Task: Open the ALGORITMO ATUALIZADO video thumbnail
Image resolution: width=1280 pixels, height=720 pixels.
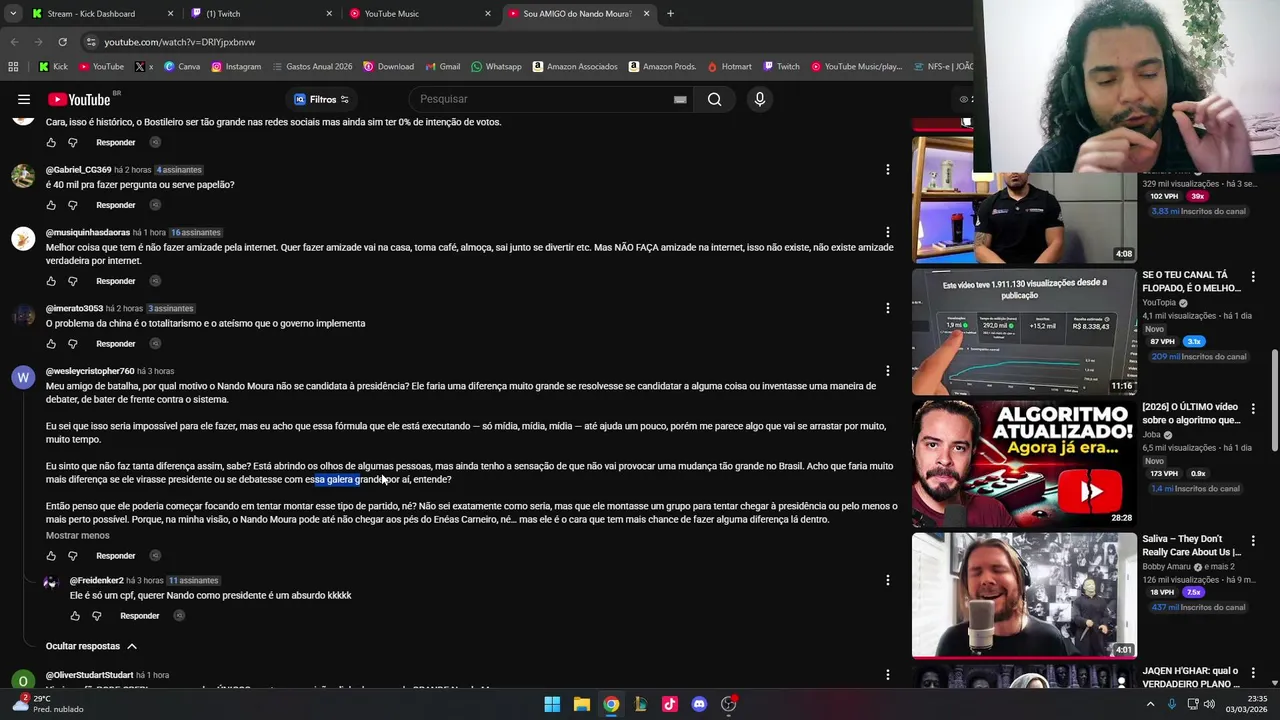Action: (1024, 463)
